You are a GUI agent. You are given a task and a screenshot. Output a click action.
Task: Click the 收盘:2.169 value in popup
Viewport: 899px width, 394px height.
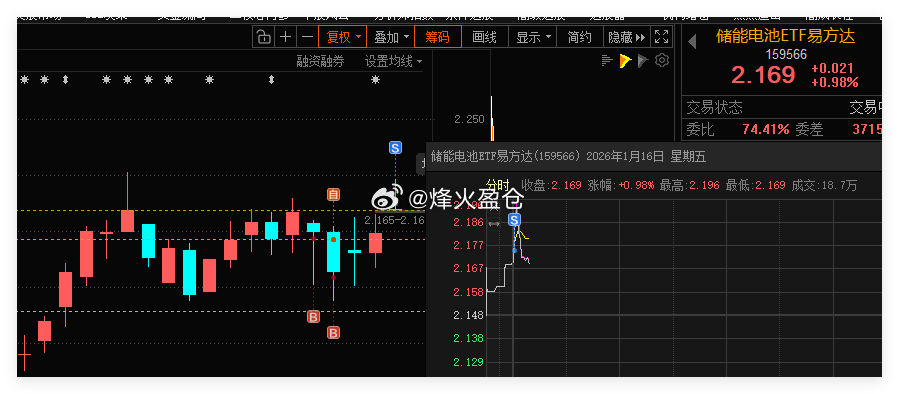[551, 186]
